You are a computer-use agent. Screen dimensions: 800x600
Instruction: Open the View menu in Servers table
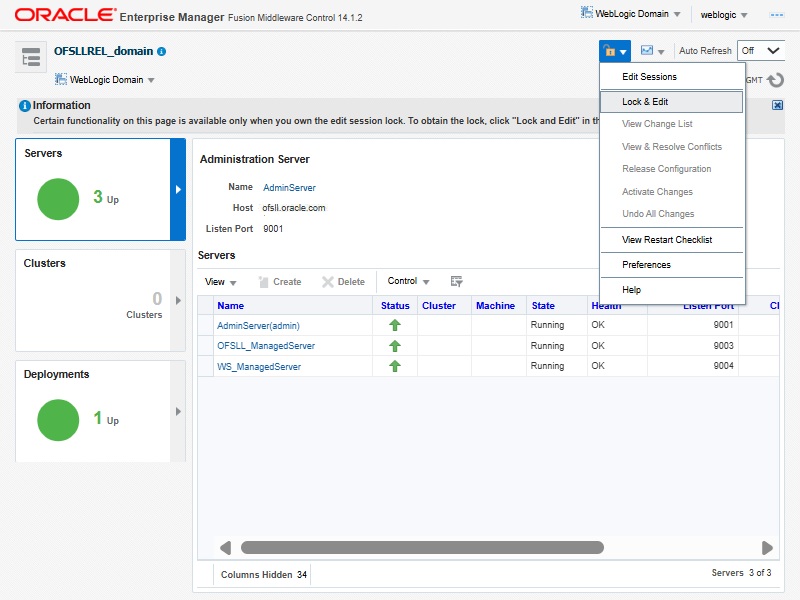click(220, 282)
